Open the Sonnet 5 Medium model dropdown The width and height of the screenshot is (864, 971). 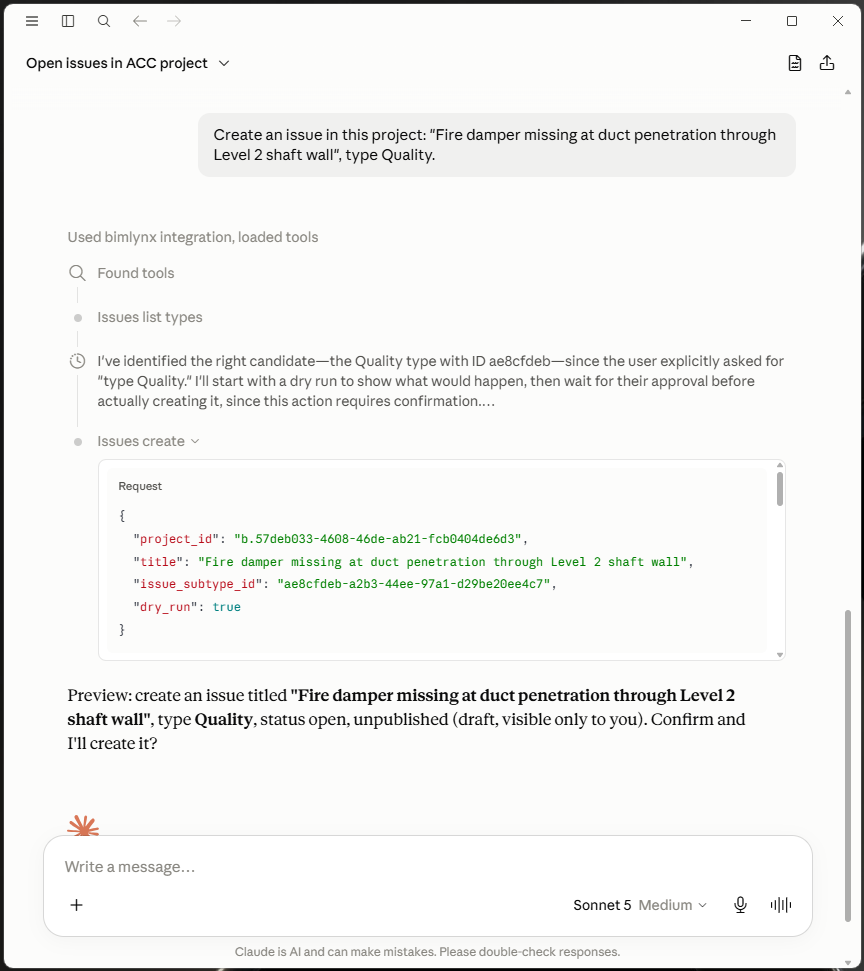[640, 905]
